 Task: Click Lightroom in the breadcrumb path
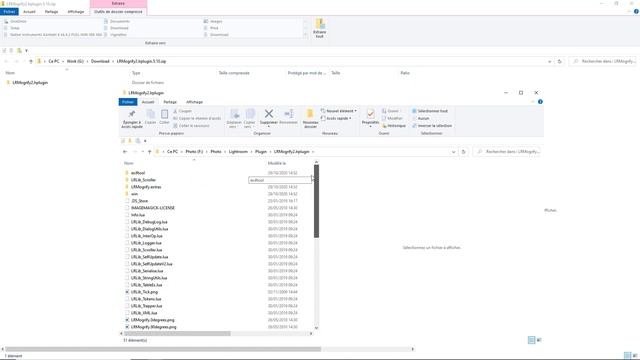[238, 152]
